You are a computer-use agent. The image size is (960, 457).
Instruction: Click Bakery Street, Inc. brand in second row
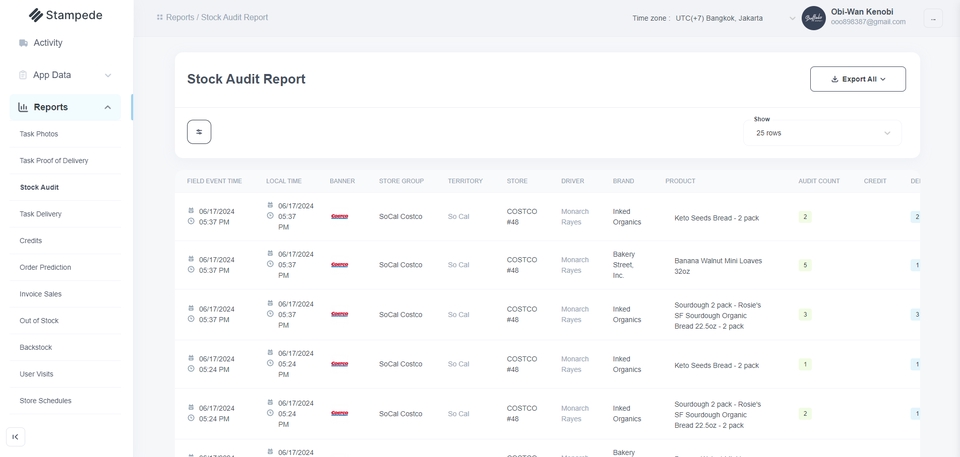point(624,265)
